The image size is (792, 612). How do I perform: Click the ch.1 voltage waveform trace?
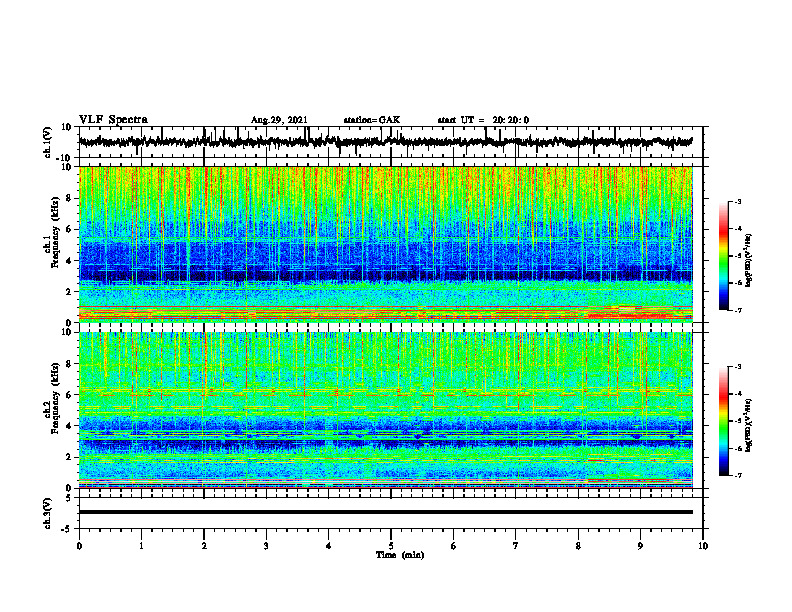pyautogui.click(x=385, y=142)
